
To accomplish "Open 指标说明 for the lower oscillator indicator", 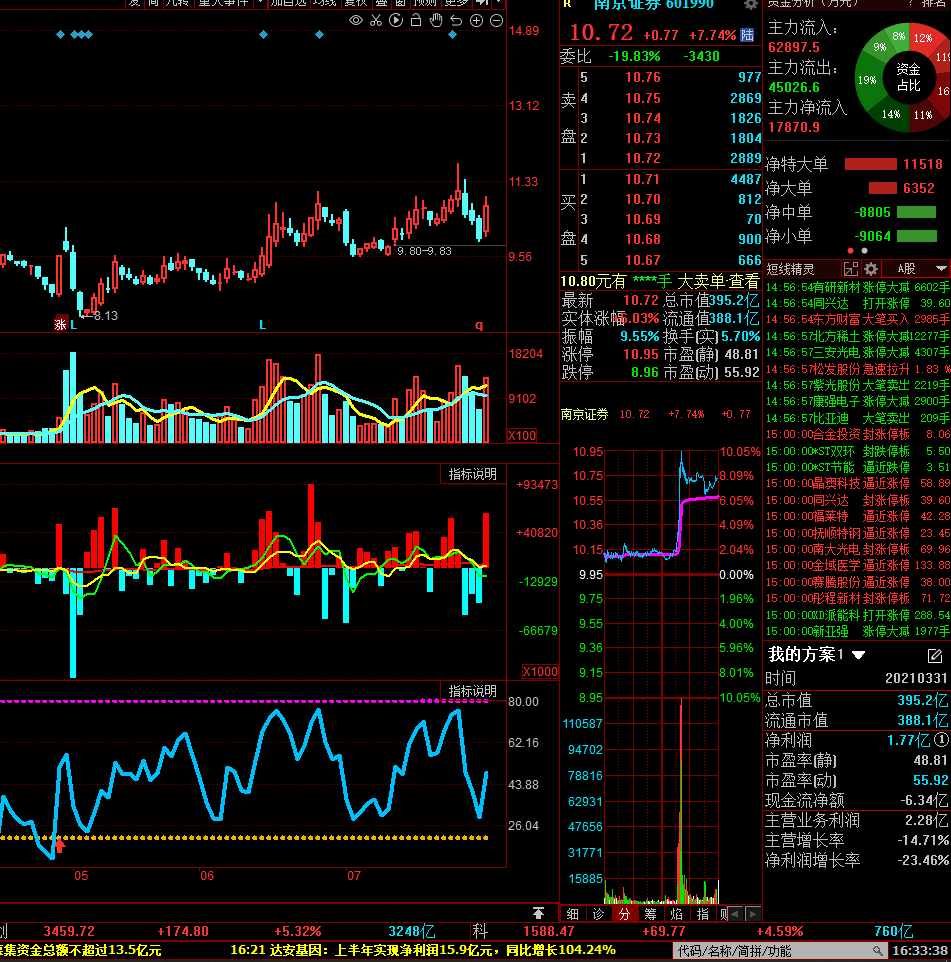I will (x=472, y=691).
